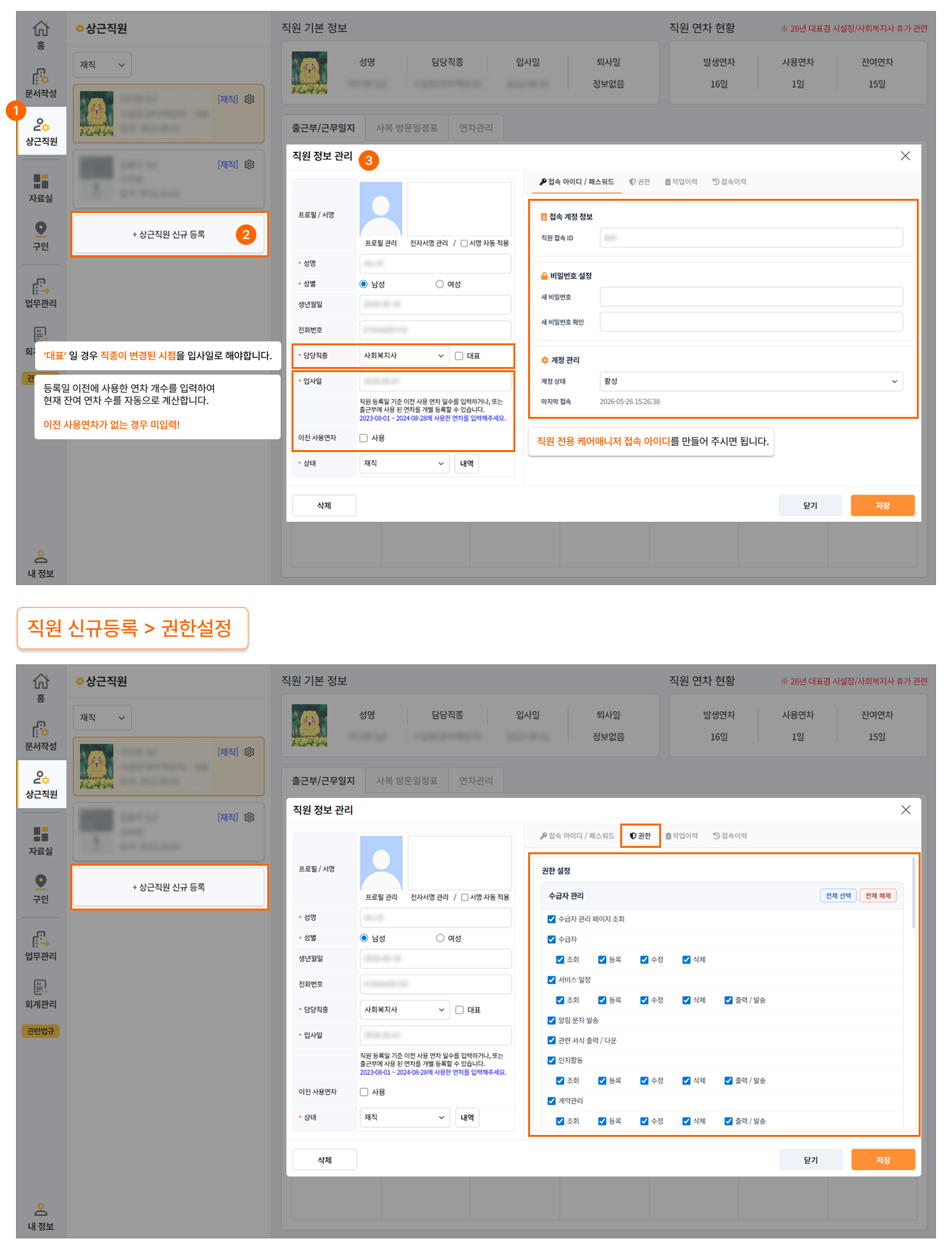Screen dimensions: 952x1250
Task: Open 계정 상태 활성 dropdown
Action: point(751,381)
